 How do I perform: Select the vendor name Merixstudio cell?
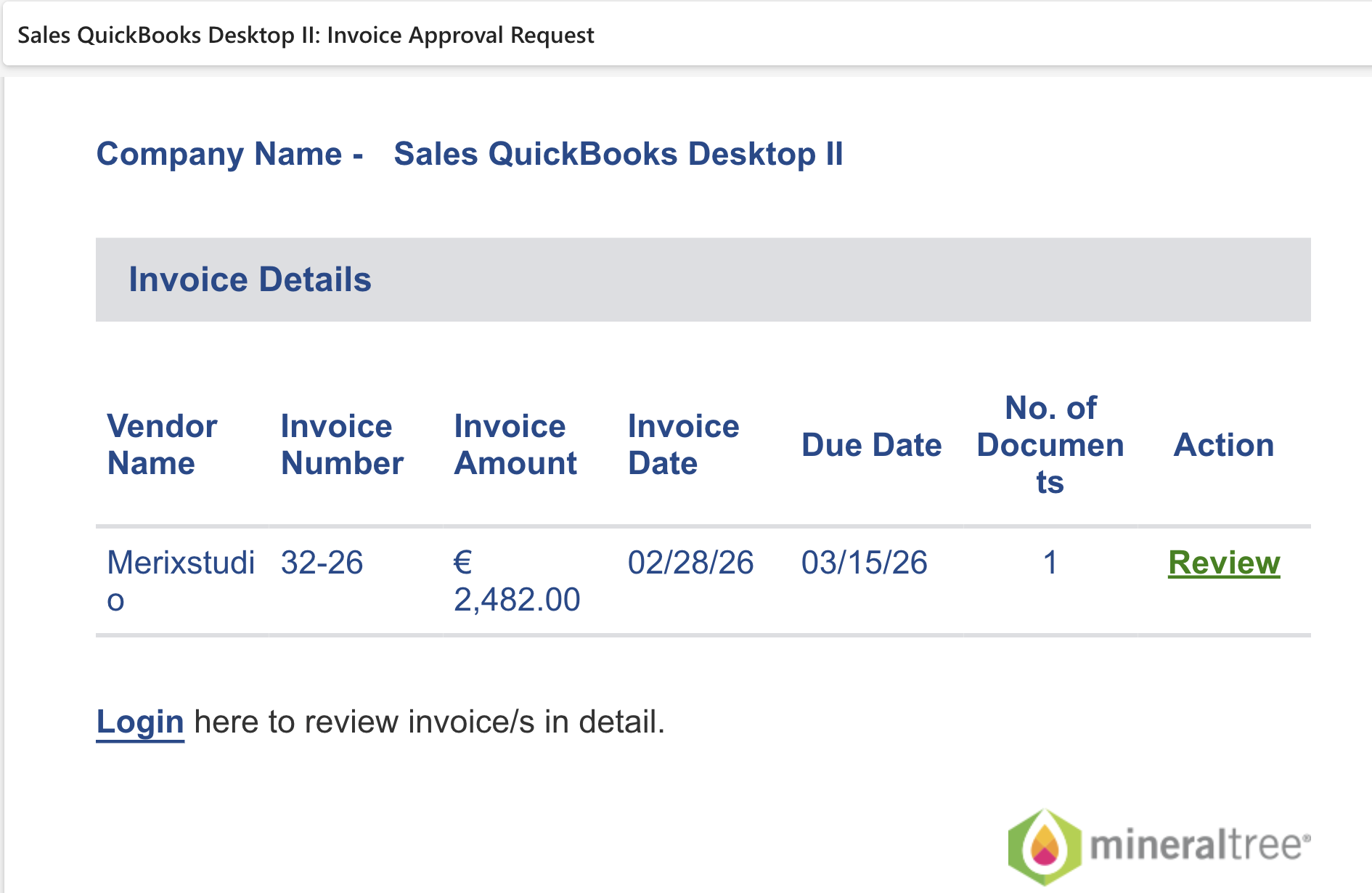click(x=181, y=581)
